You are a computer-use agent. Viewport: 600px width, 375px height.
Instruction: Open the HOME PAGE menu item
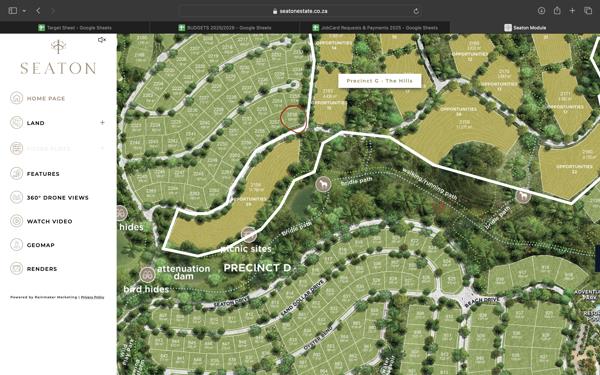46,98
